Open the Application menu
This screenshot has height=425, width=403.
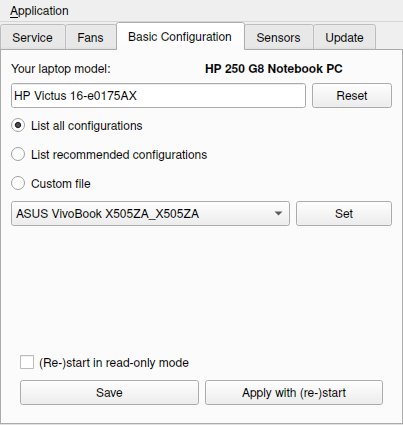(39, 11)
